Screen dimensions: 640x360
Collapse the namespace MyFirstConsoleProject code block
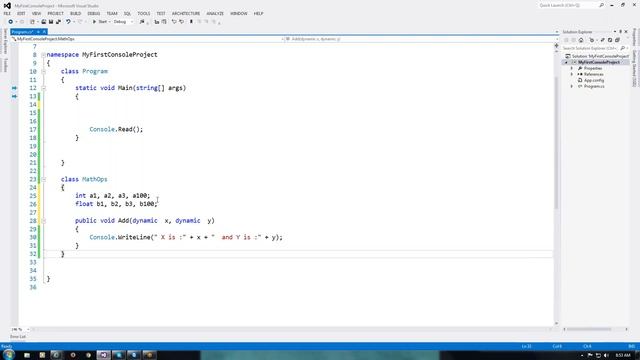click(x=43, y=55)
